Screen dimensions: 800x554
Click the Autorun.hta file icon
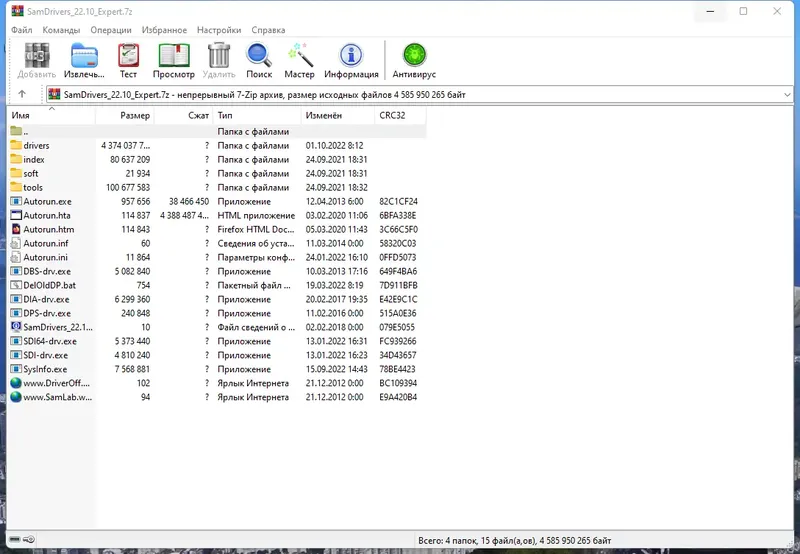pyautogui.click(x=16, y=215)
